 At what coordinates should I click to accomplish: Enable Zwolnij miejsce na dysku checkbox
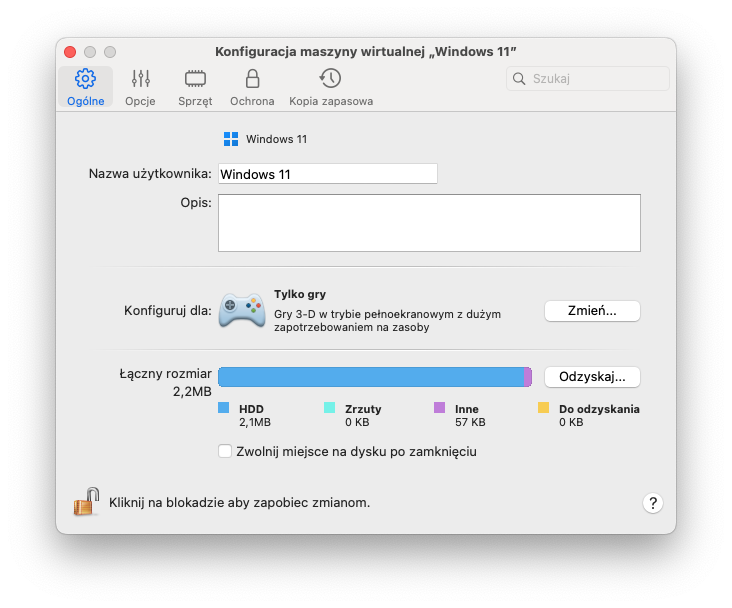click(x=225, y=452)
